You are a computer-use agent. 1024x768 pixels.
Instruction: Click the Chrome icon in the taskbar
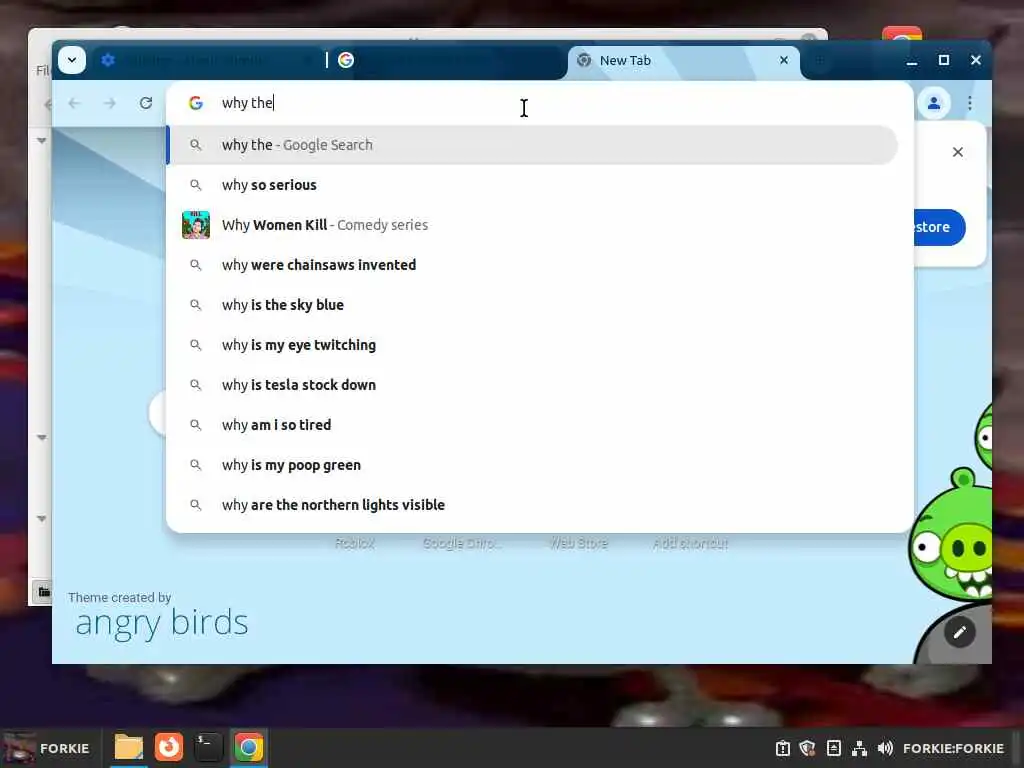click(248, 748)
